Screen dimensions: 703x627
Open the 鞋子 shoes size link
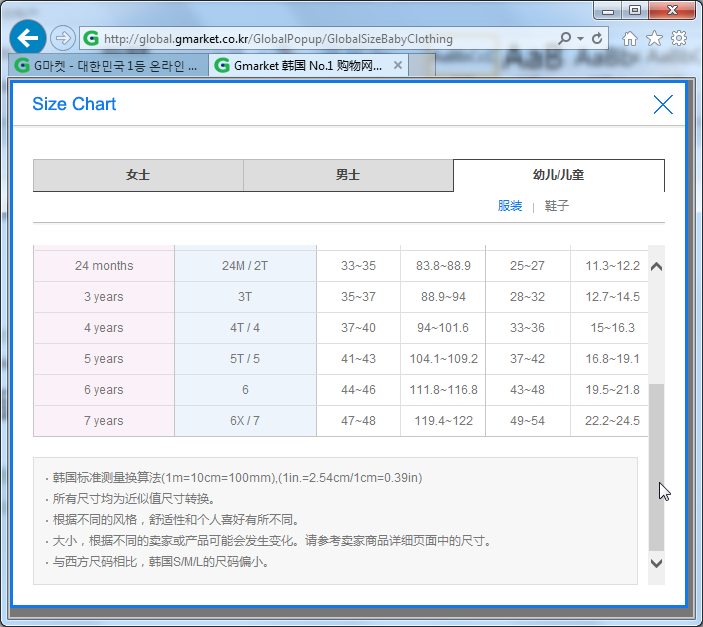click(556, 206)
